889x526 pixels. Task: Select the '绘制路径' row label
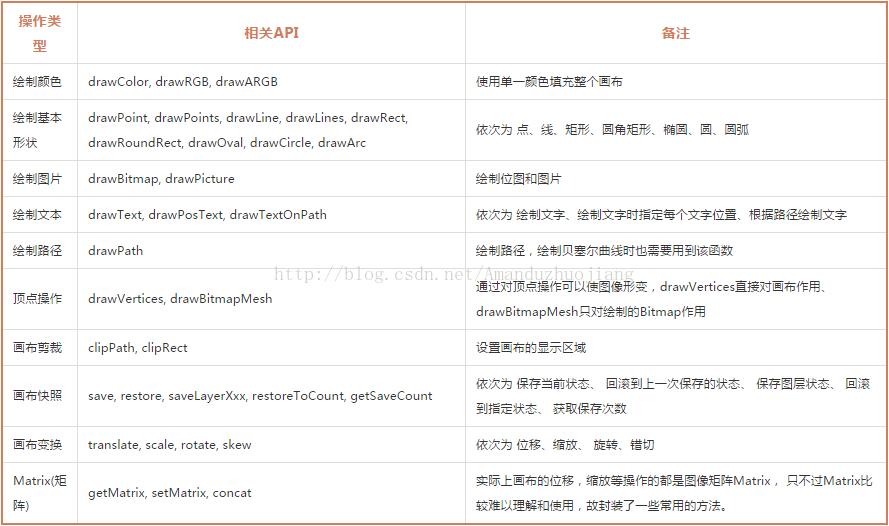click(37, 251)
